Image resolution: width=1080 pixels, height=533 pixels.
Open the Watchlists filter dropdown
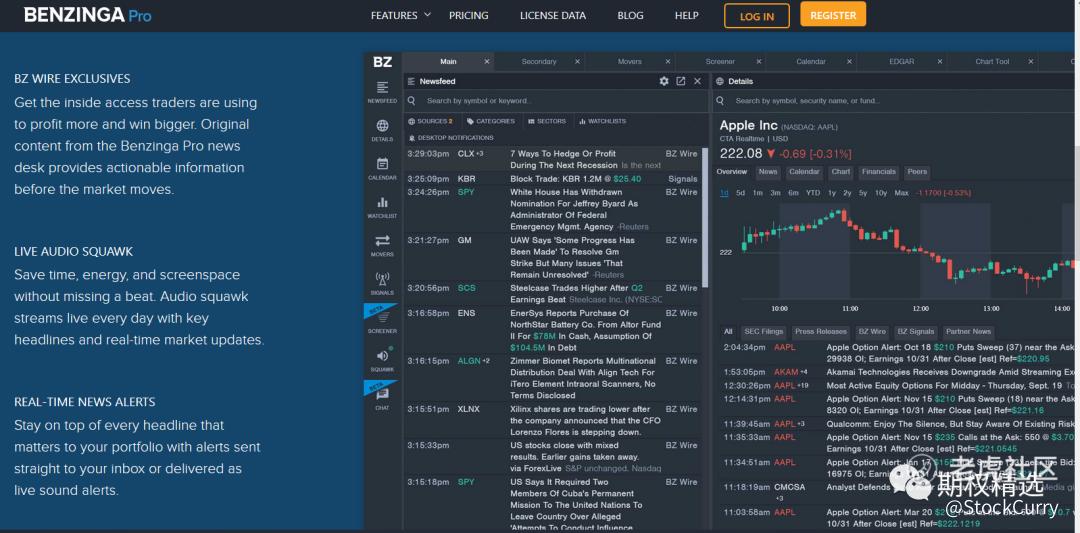pyautogui.click(x=603, y=121)
